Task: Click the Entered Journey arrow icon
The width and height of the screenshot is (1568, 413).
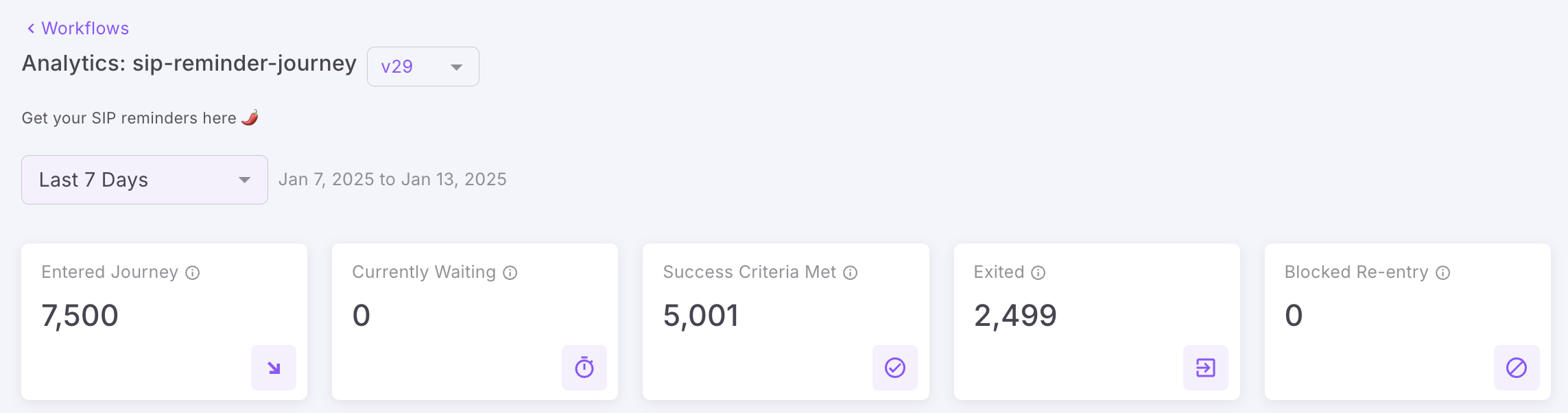Action: point(274,368)
